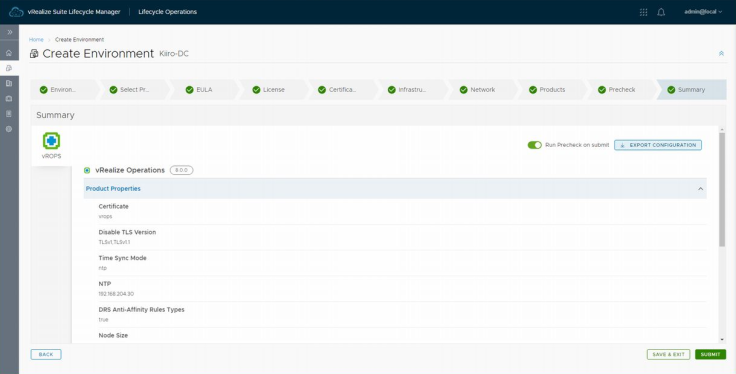This screenshot has height=374, width=736.
Task: Collapse the Product Properties section chevron
Action: [700, 189]
